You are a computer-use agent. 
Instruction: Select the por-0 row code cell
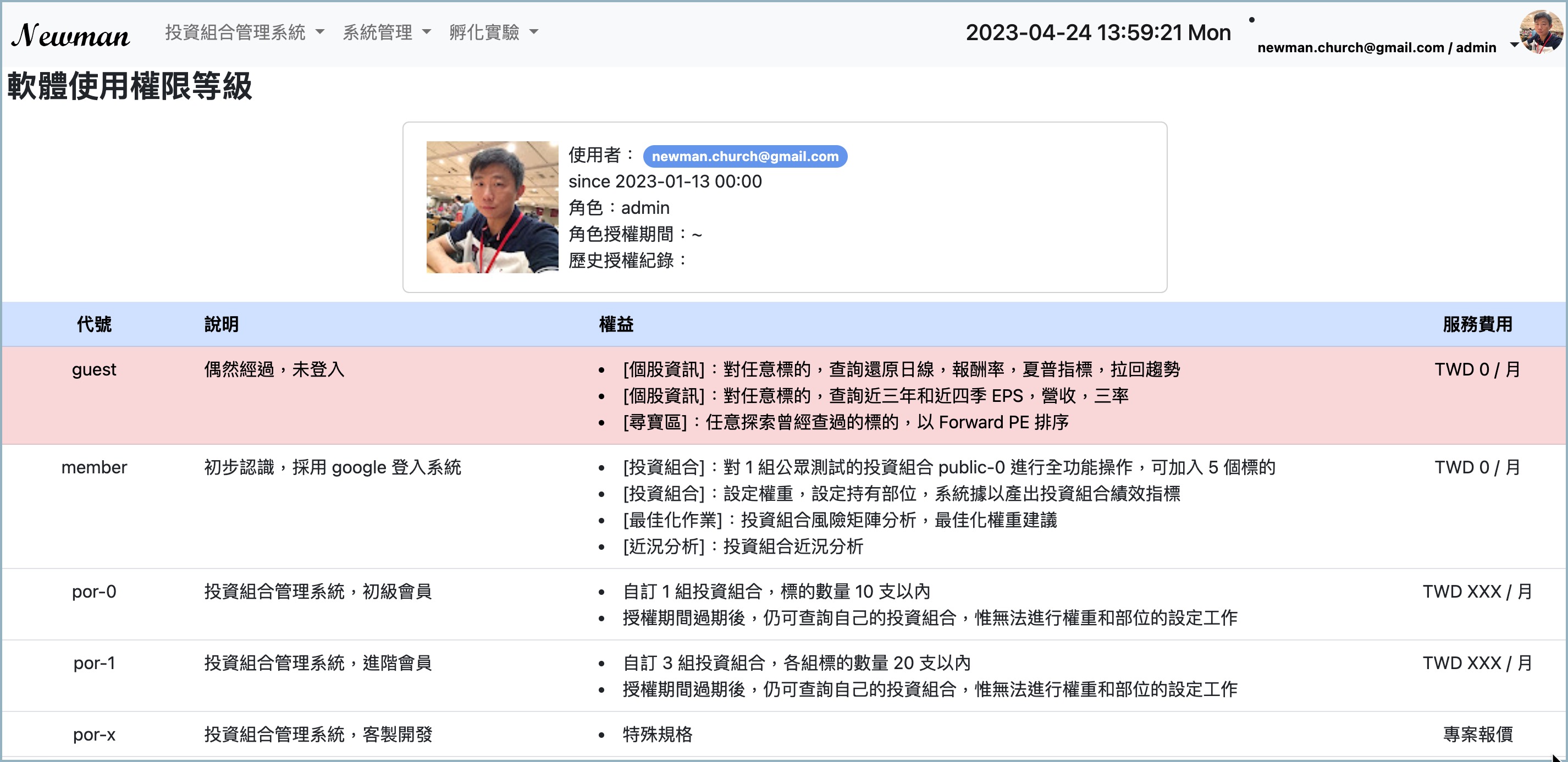[x=93, y=592]
